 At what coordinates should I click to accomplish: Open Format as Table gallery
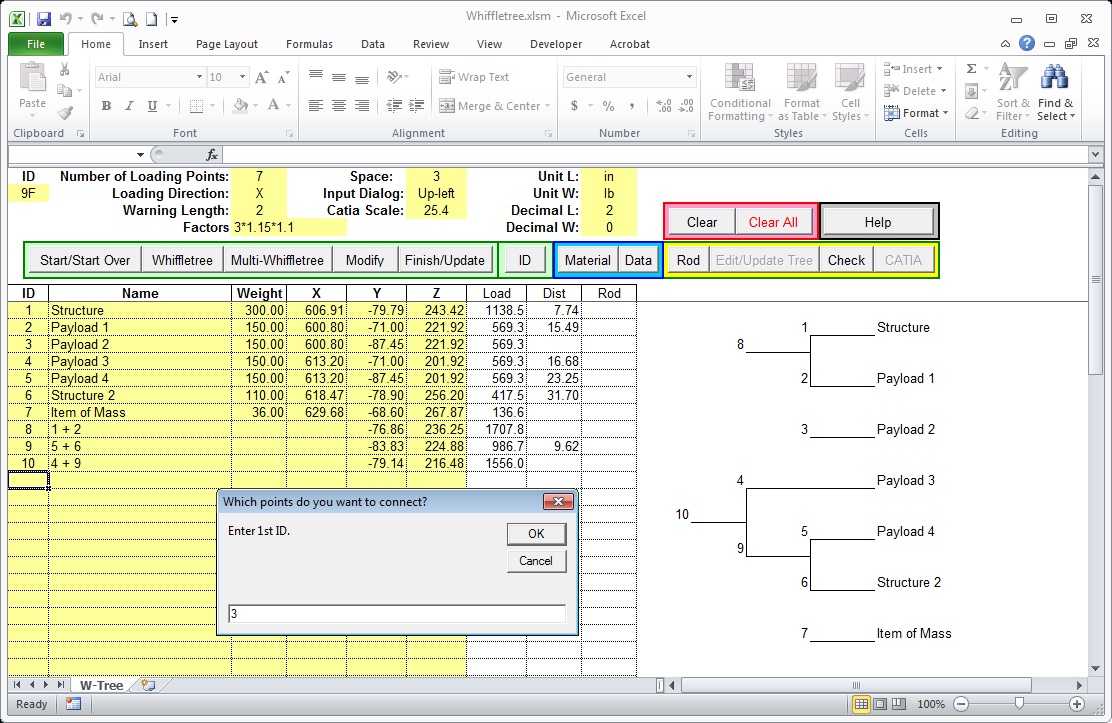pos(802,92)
